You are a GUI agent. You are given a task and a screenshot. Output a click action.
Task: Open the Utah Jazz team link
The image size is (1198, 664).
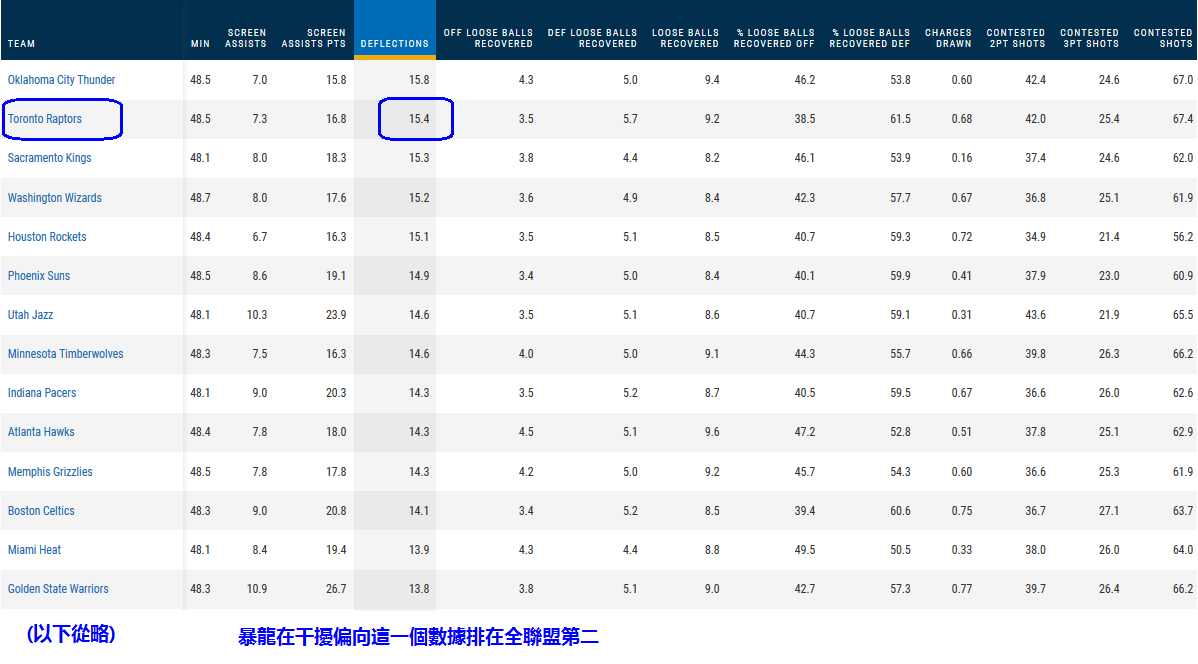pyautogui.click(x=30, y=314)
